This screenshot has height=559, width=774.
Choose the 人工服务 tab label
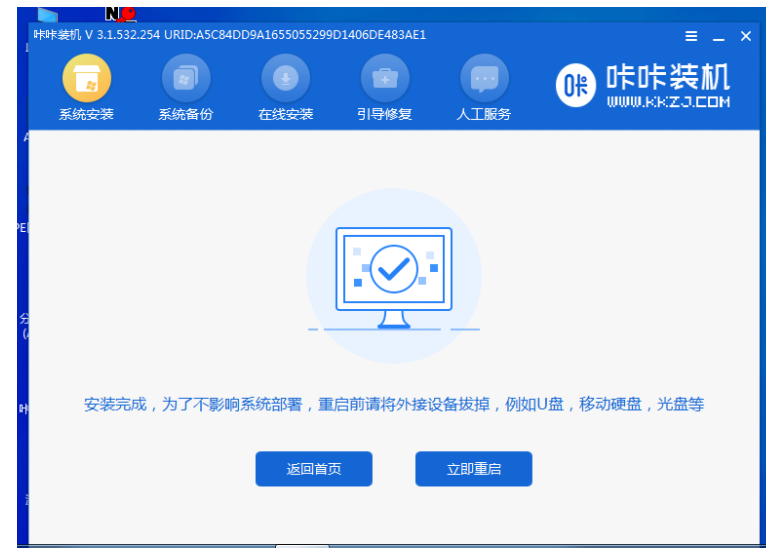coord(484,114)
